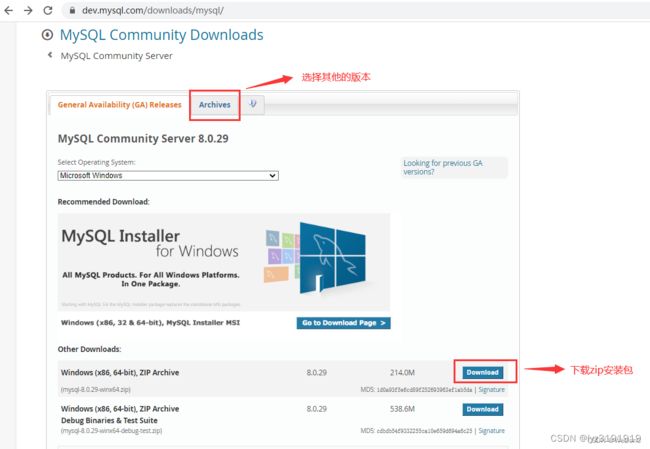This screenshot has height=449, width=650.
Task: Go forward with the browser forward arrow
Action: click(28, 10)
